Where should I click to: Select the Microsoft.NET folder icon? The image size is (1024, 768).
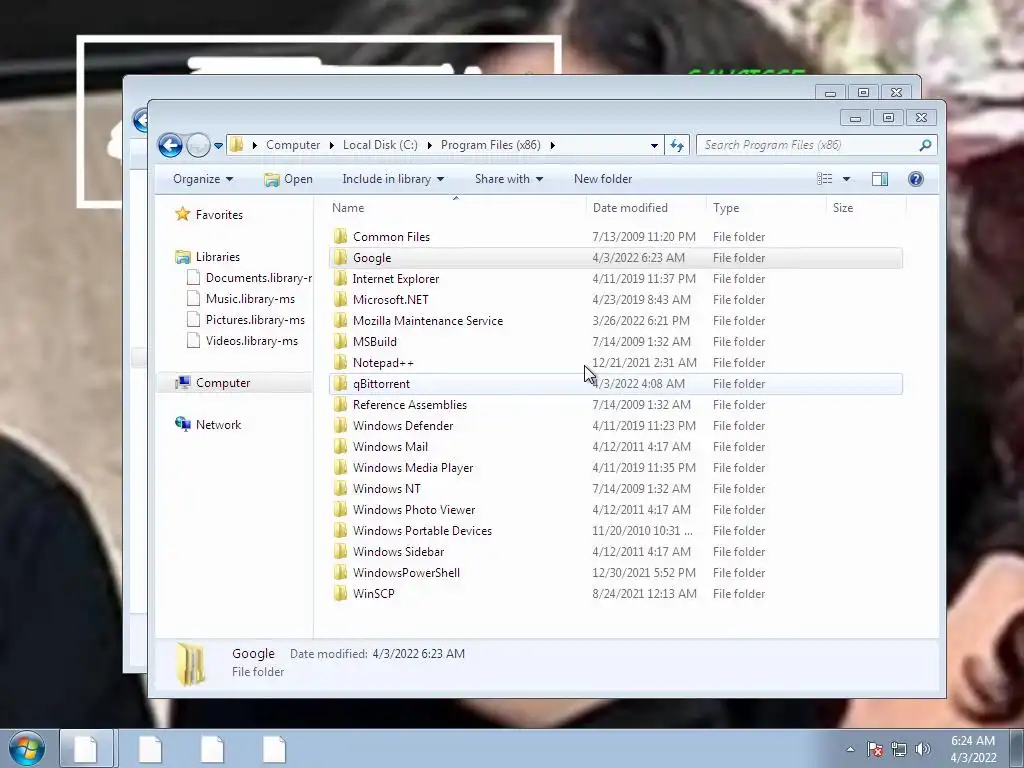tap(340, 300)
